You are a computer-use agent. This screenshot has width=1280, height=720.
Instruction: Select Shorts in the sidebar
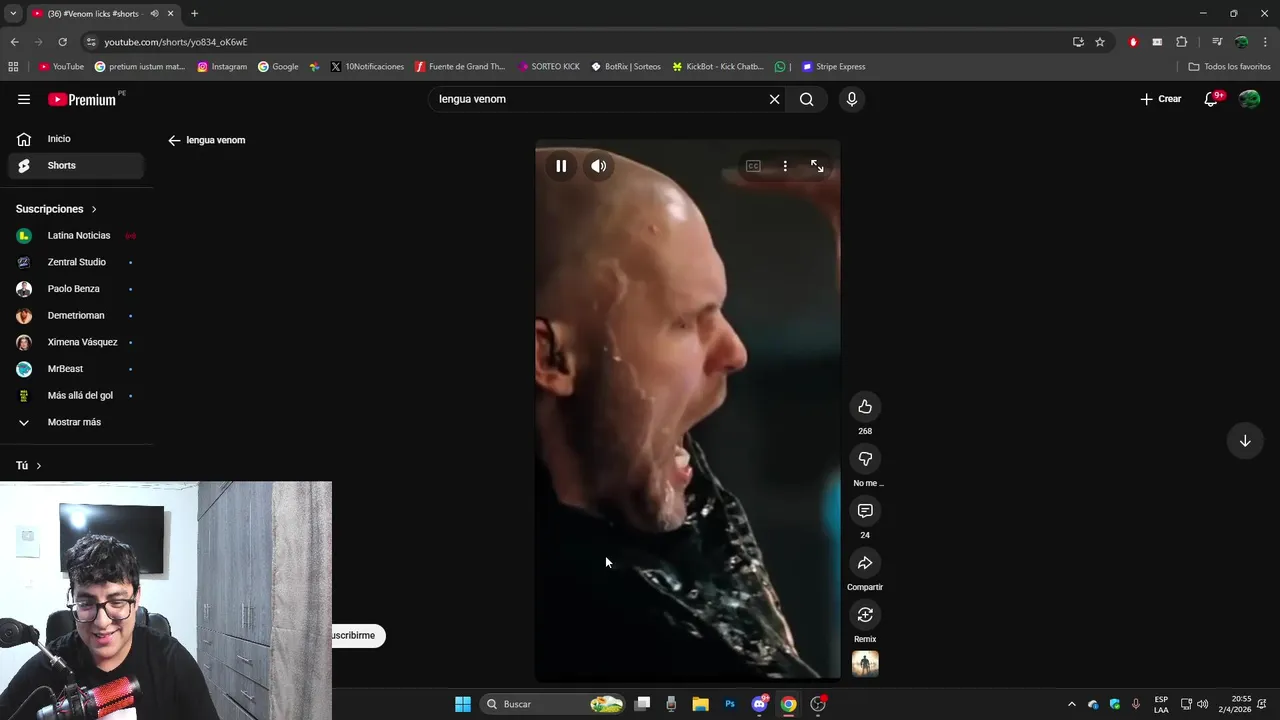(76, 166)
